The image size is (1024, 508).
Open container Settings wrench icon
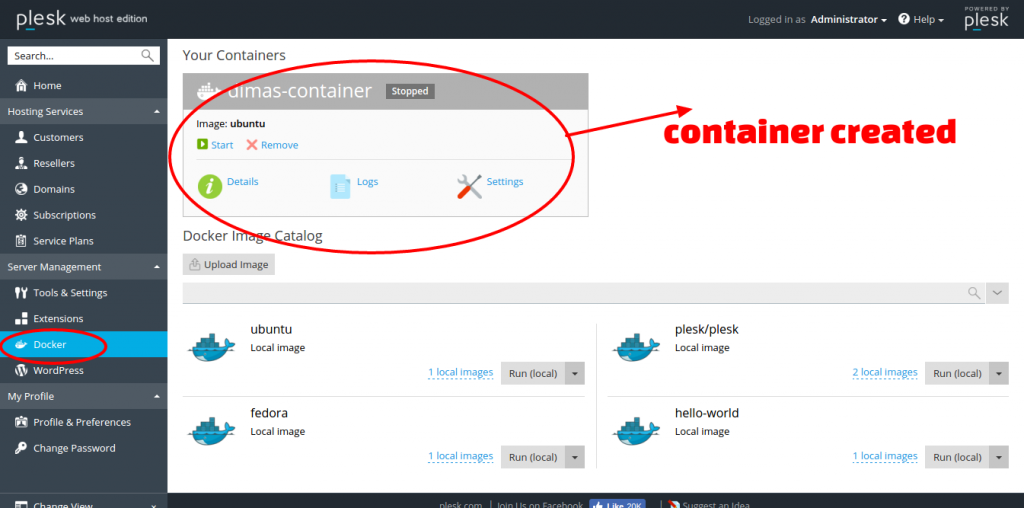coord(469,185)
